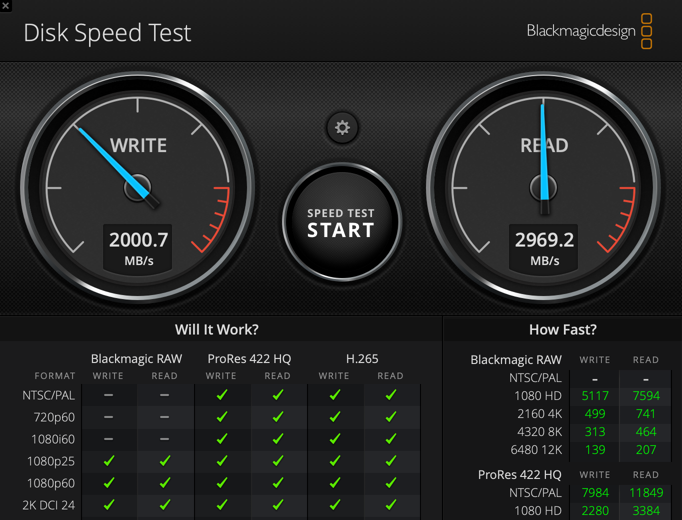Click the Blackmagicdesign logo
The width and height of the screenshot is (682, 520).
(590, 31)
